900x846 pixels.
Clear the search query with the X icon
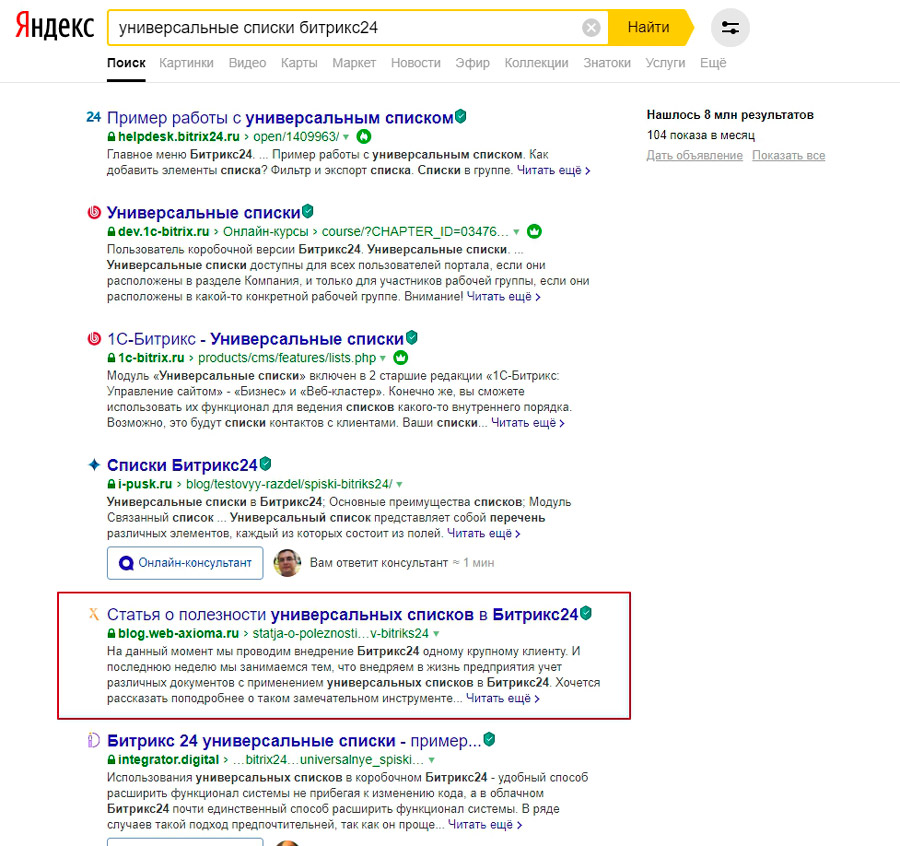590,27
